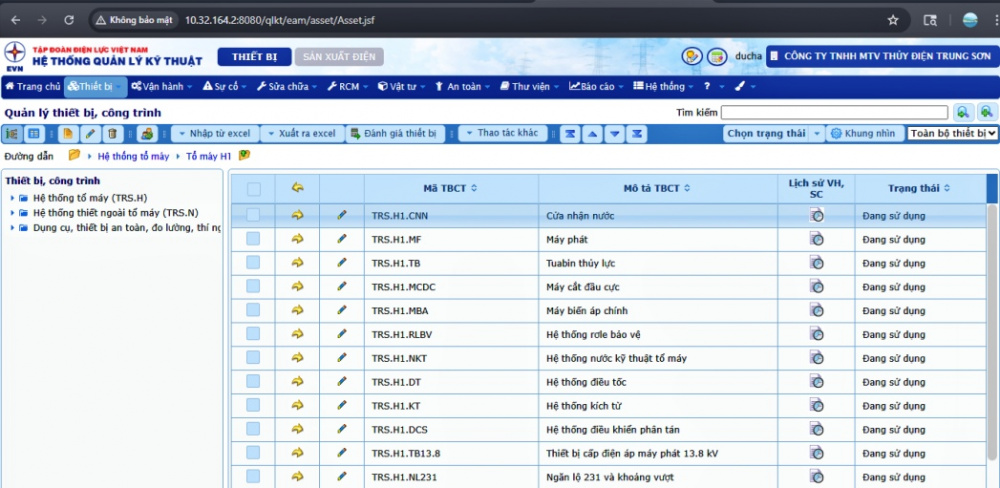Open history clock icon for TRS.H1.MF
This screenshot has height=488, width=1000.
coord(816,239)
